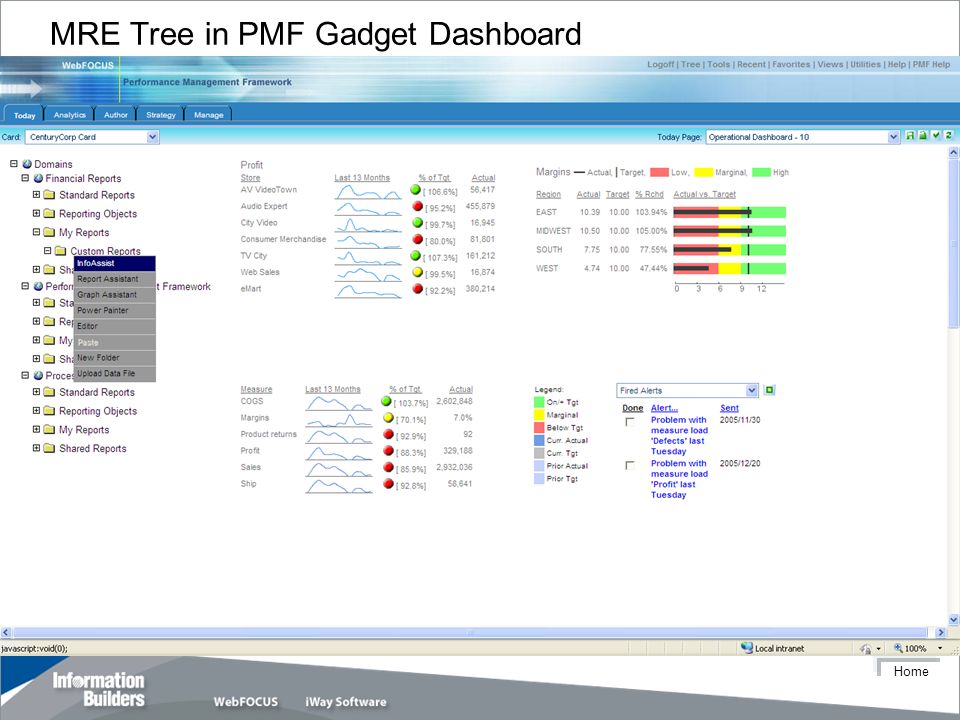Screen dimensions: 960x720
Task: Click the green save icon beside Today Page
Action: 910,136
